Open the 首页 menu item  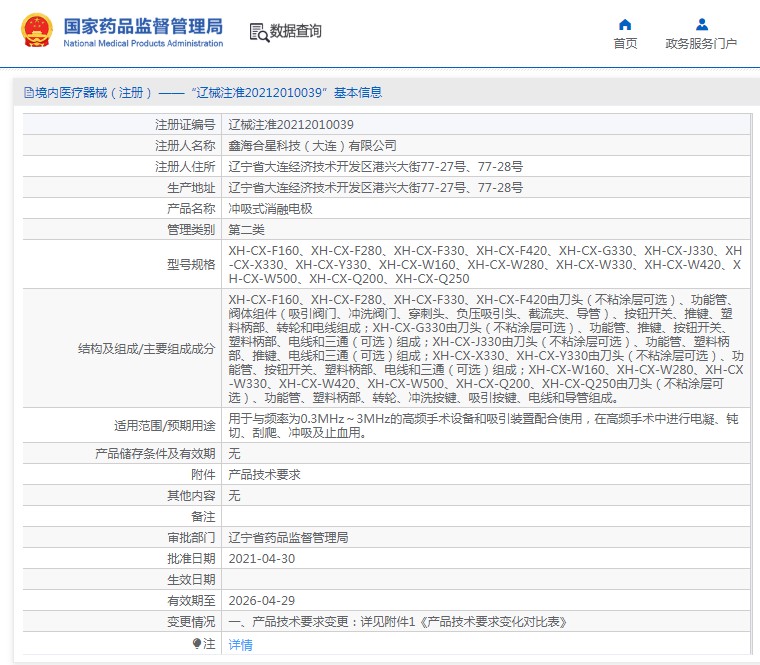(625, 44)
